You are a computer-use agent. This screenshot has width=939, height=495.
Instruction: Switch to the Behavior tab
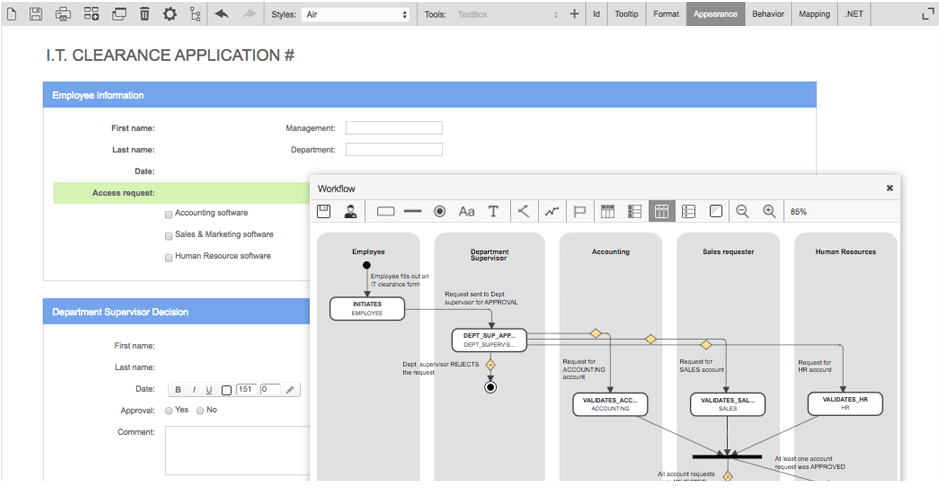pos(768,14)
